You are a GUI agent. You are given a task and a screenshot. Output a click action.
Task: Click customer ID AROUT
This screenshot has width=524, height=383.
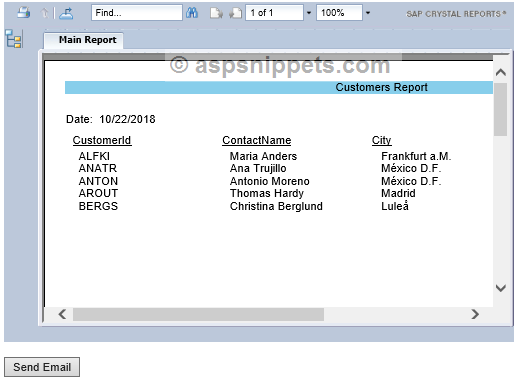coord(98,193)
